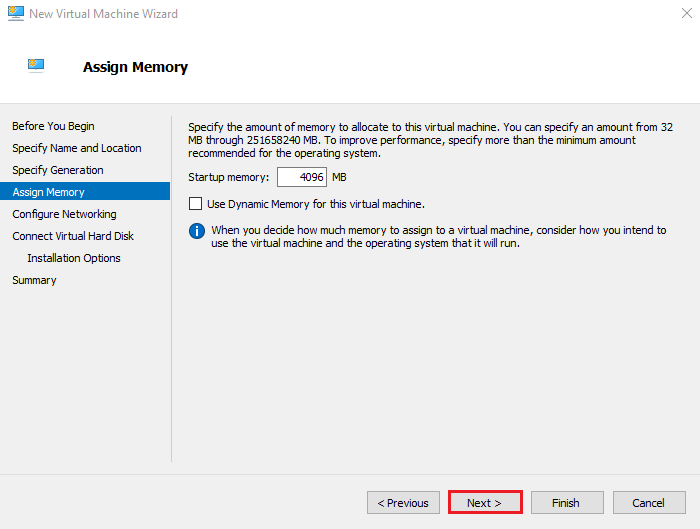
Task: Go to the Before You Begin step
Action: pyautogui.click(x=53, y=126)
